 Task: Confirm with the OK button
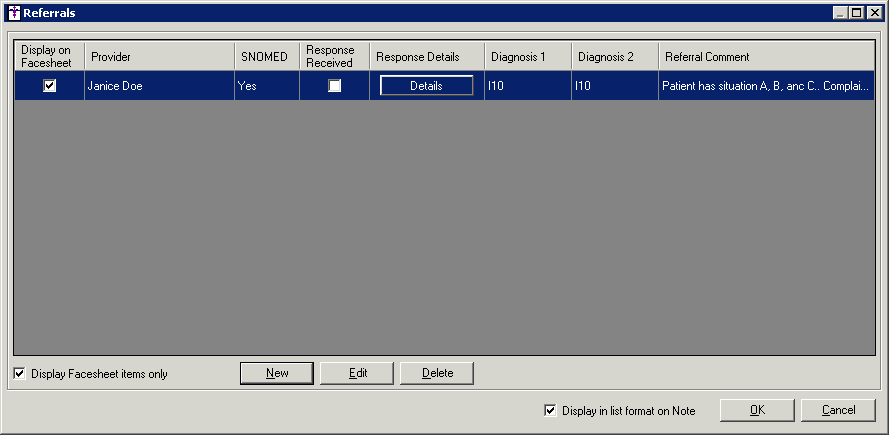(x=757, y=410)
